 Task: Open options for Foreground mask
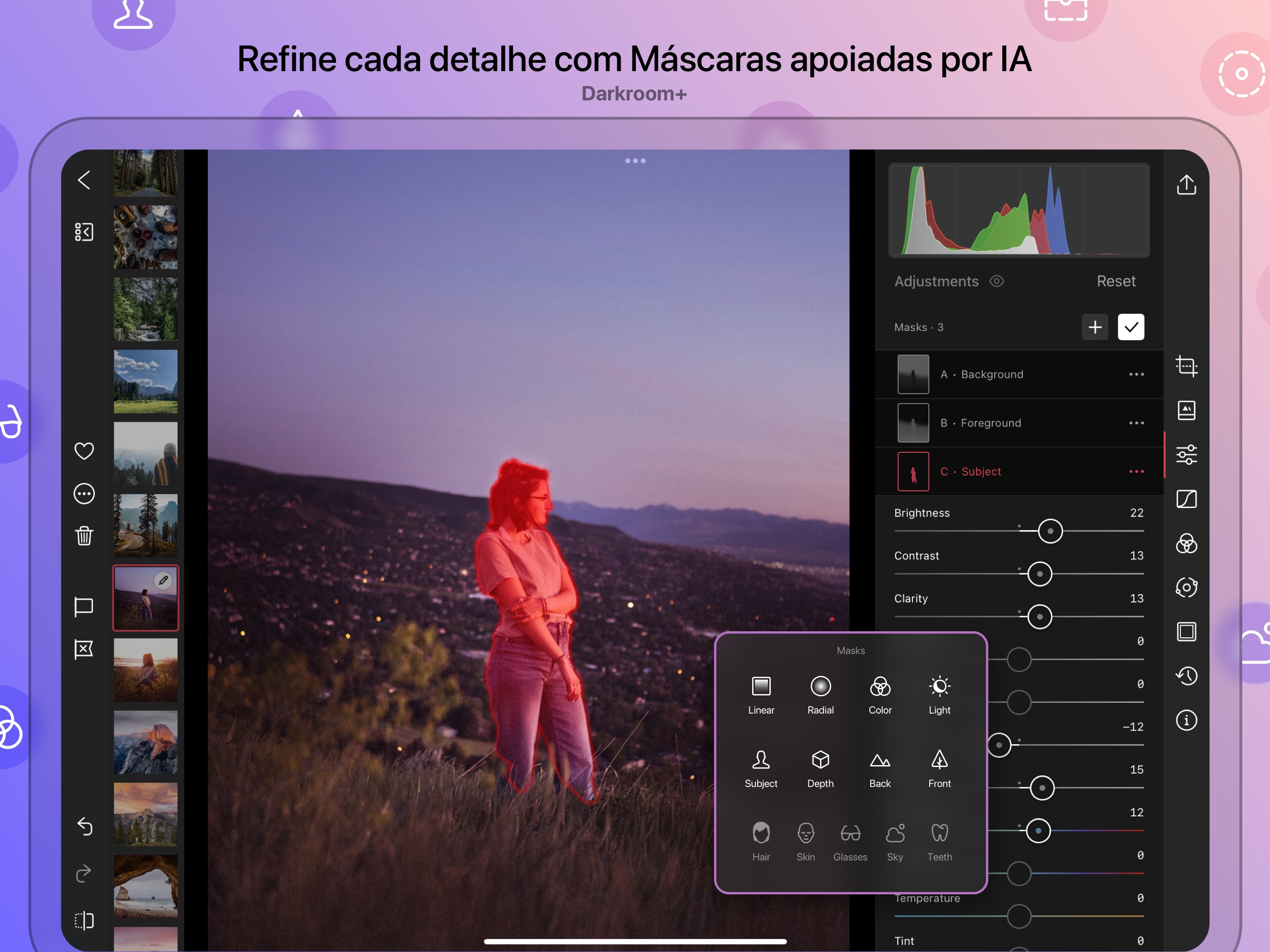point(1136,423)
